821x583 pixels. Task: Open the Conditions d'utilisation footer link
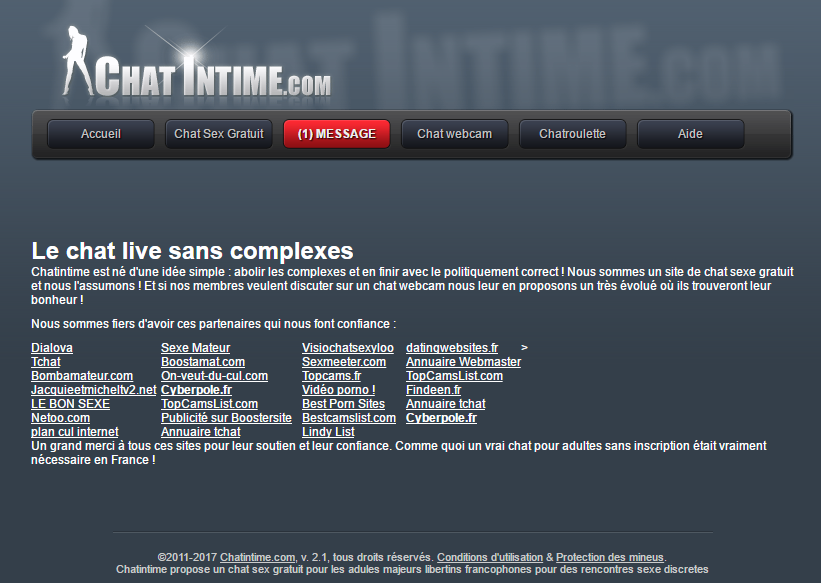click(490, 557)
